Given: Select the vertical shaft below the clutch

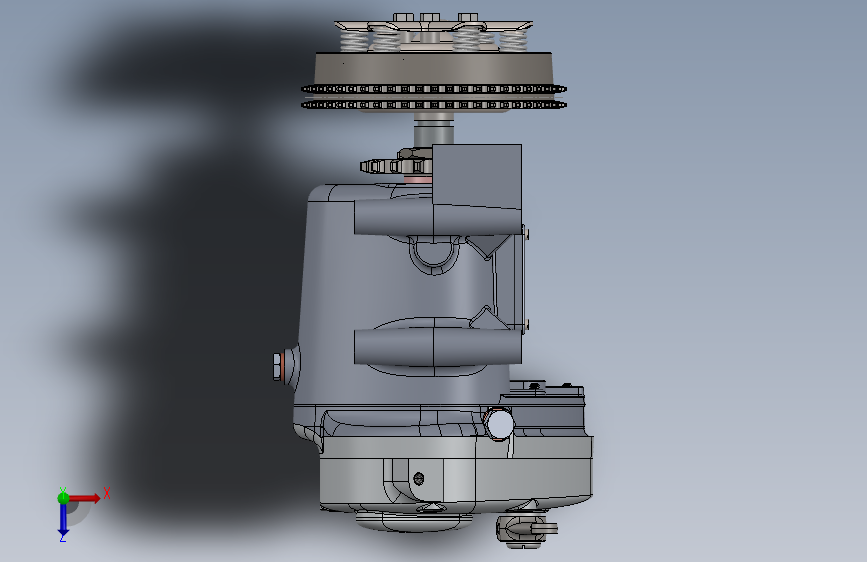Looking at the screenshot, I should coord(434,129).
